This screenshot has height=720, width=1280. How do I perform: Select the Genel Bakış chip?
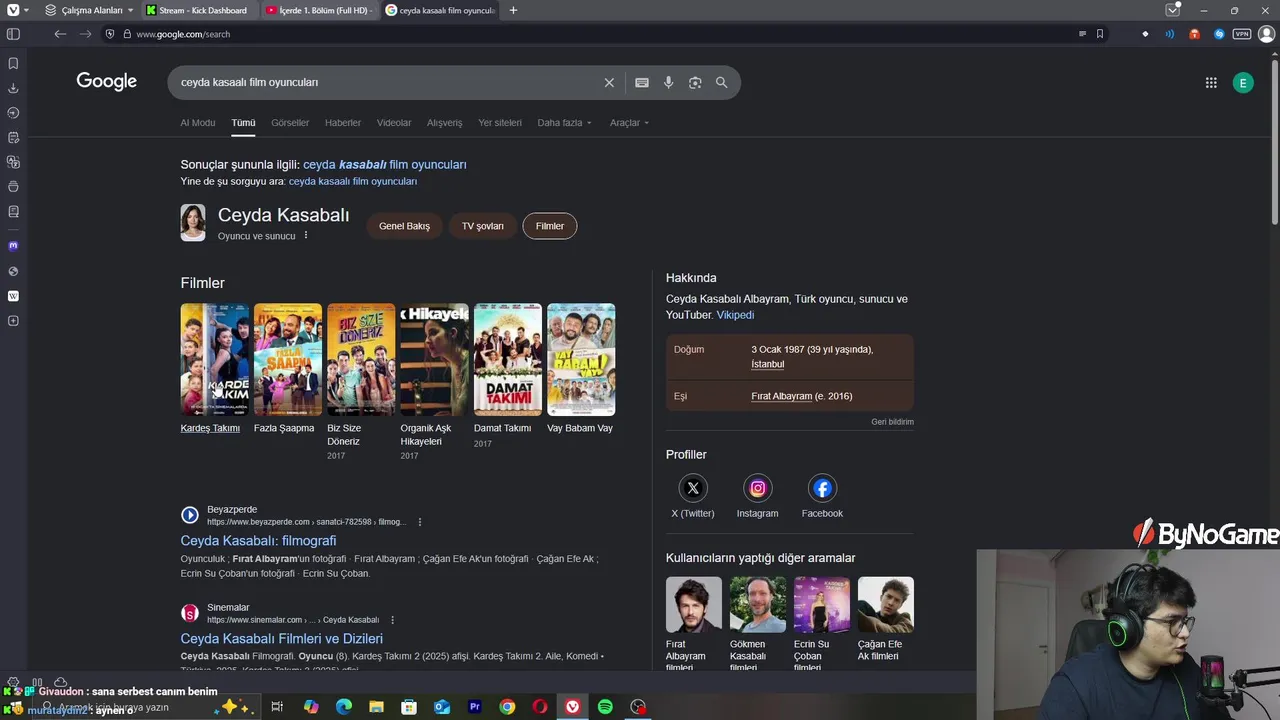(404, 226)
